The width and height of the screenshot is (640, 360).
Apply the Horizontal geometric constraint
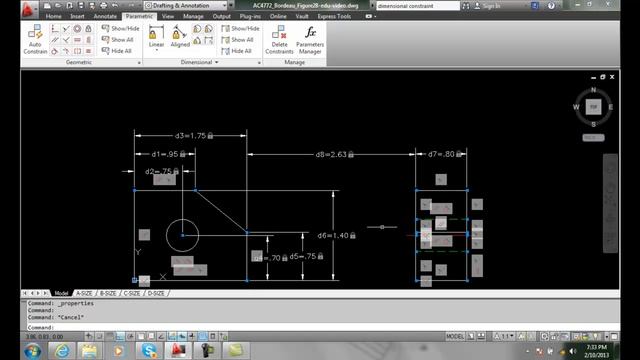77,40
